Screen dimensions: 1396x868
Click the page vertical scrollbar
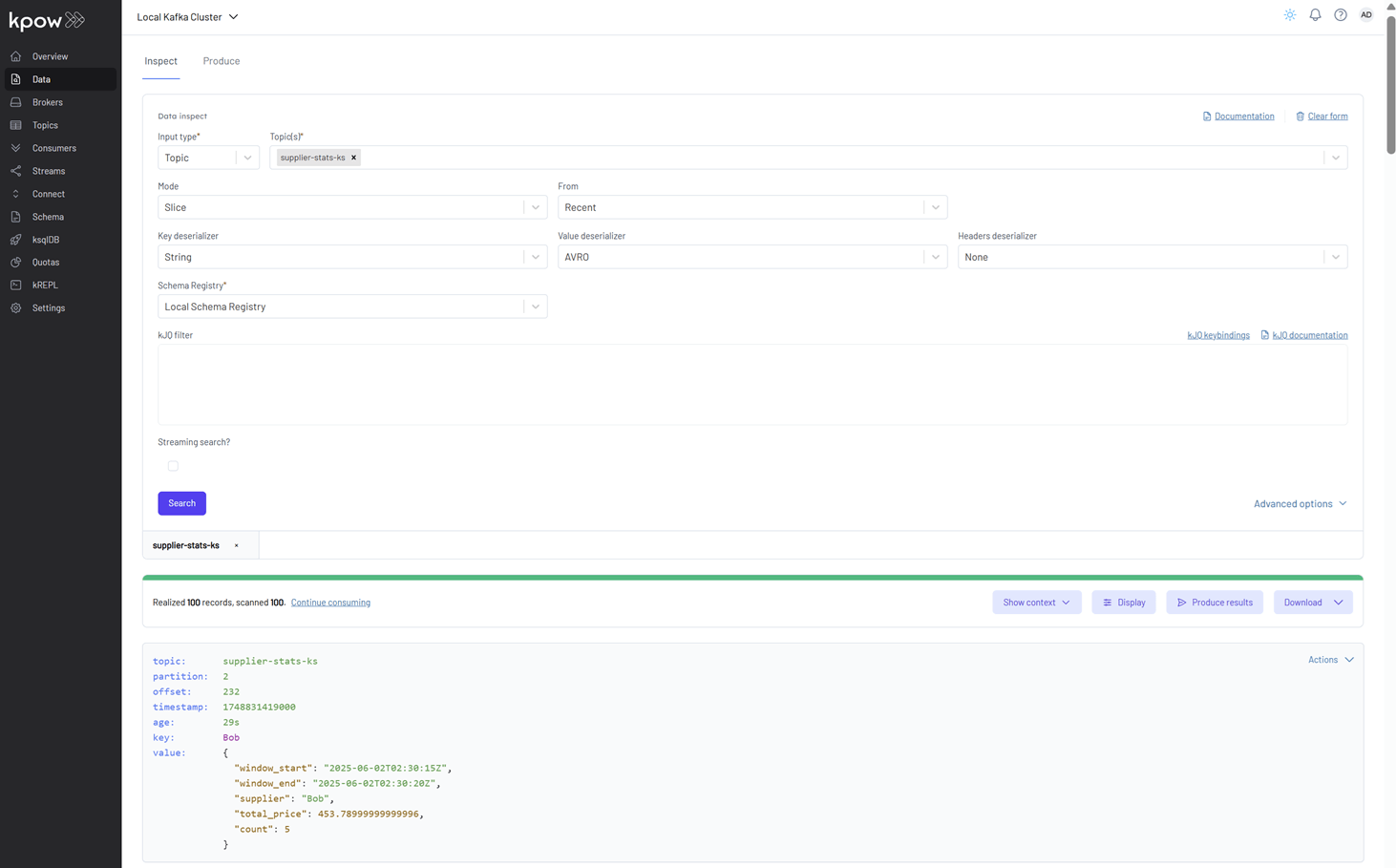click(1391, 83)
